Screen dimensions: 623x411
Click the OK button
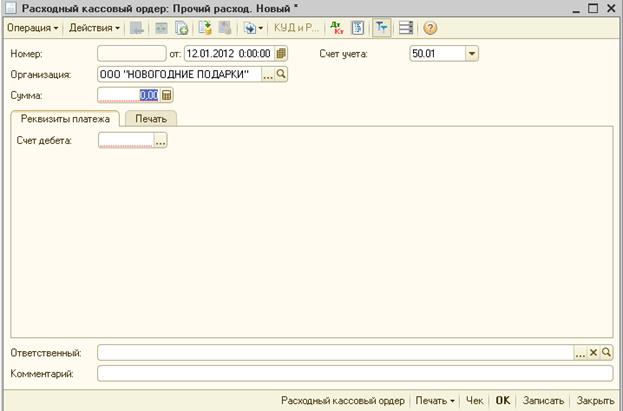click(503, 400)
